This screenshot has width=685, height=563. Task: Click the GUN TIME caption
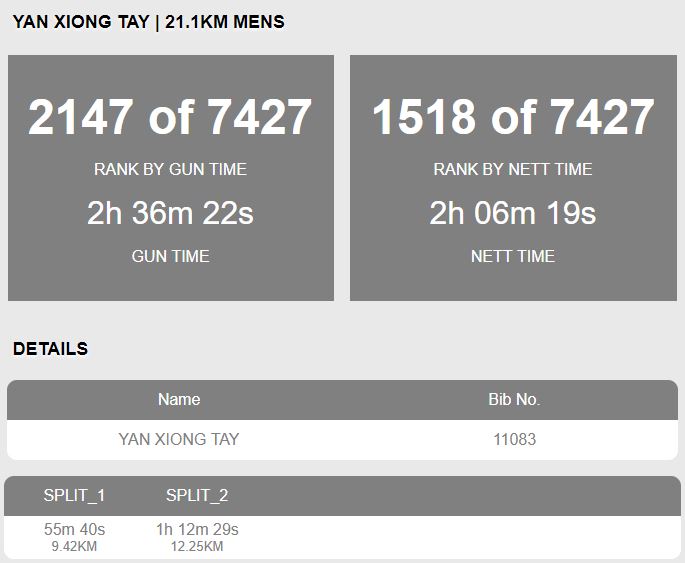click(x=170, y=256)
